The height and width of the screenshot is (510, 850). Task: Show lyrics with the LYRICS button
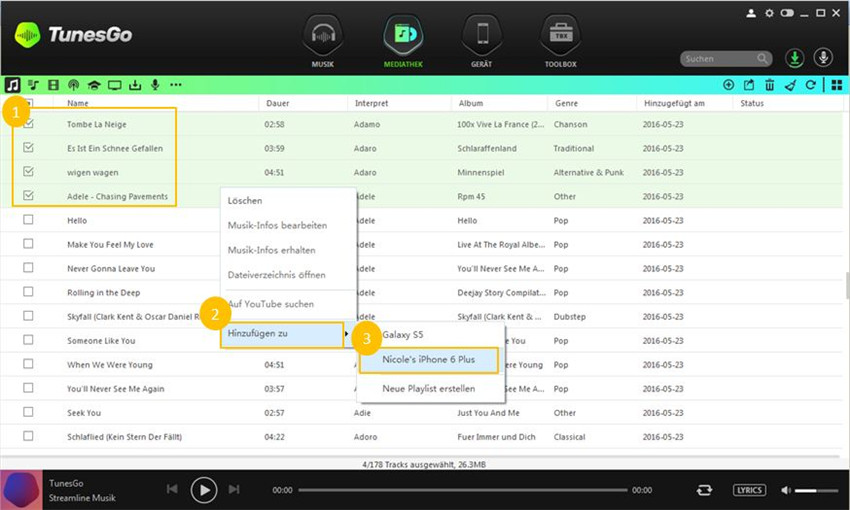[749, 490]
